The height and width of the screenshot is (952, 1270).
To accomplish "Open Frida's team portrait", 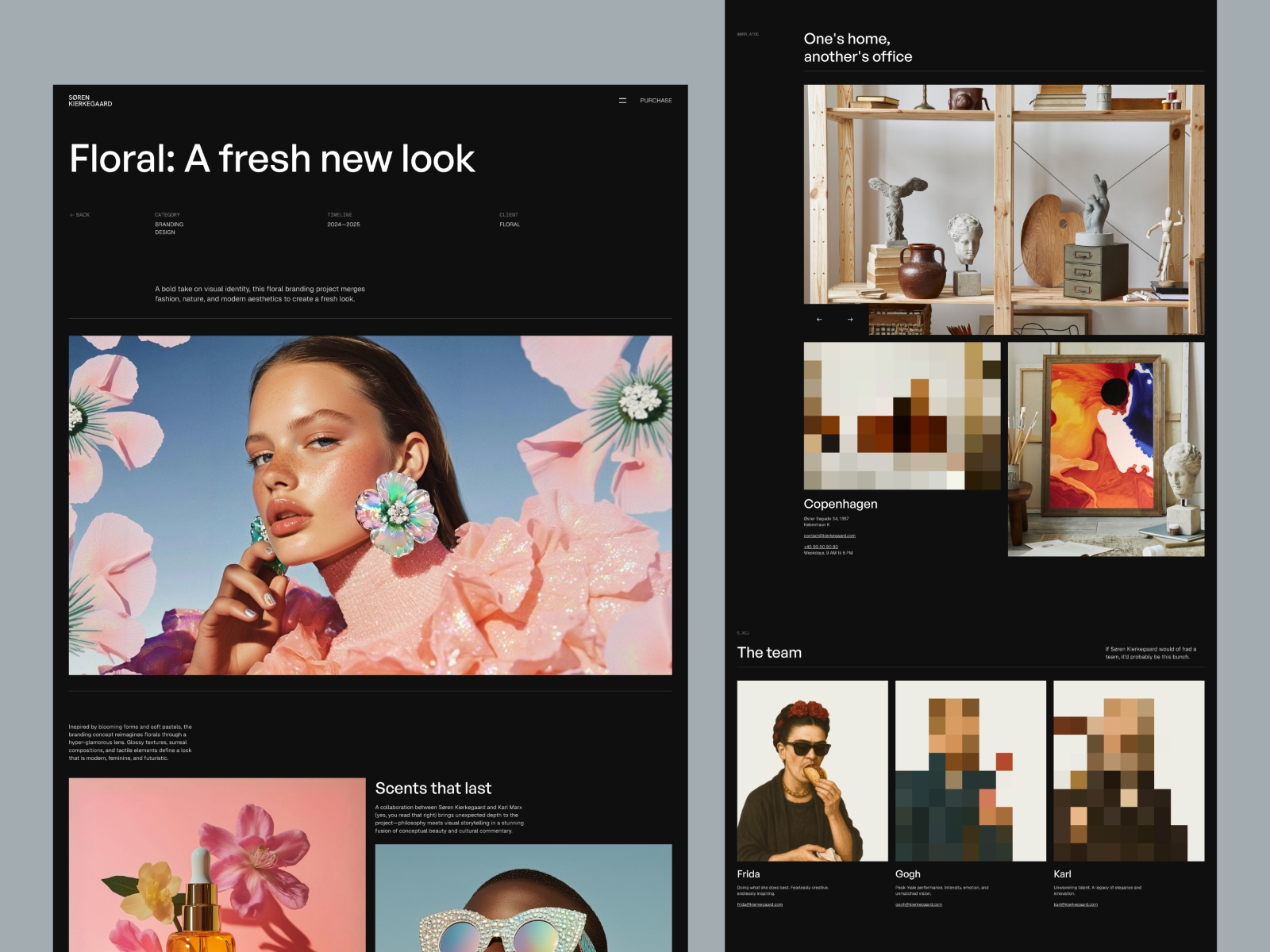I will pos(813,771).
